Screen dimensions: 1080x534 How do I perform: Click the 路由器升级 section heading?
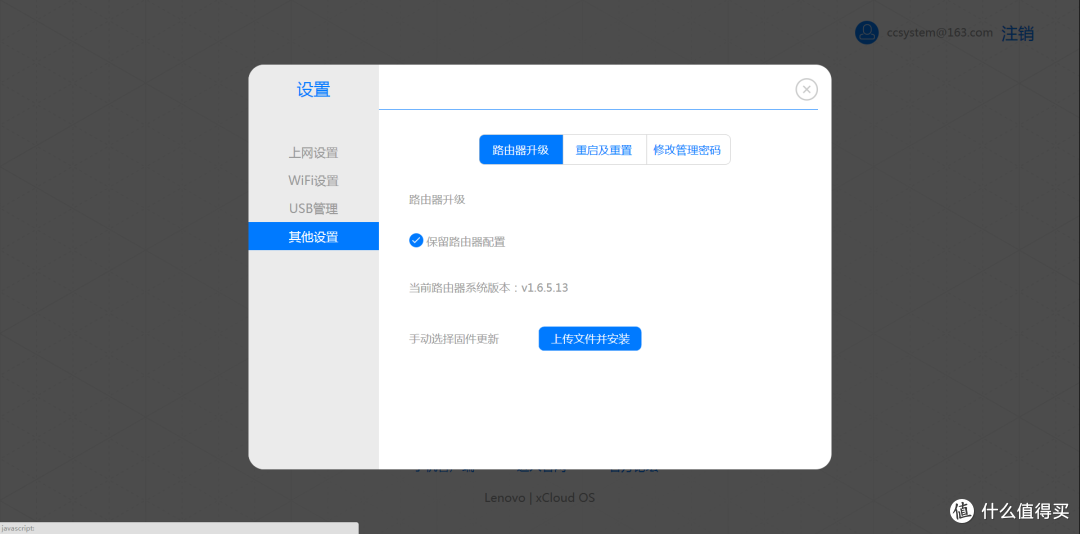[437, 200]
